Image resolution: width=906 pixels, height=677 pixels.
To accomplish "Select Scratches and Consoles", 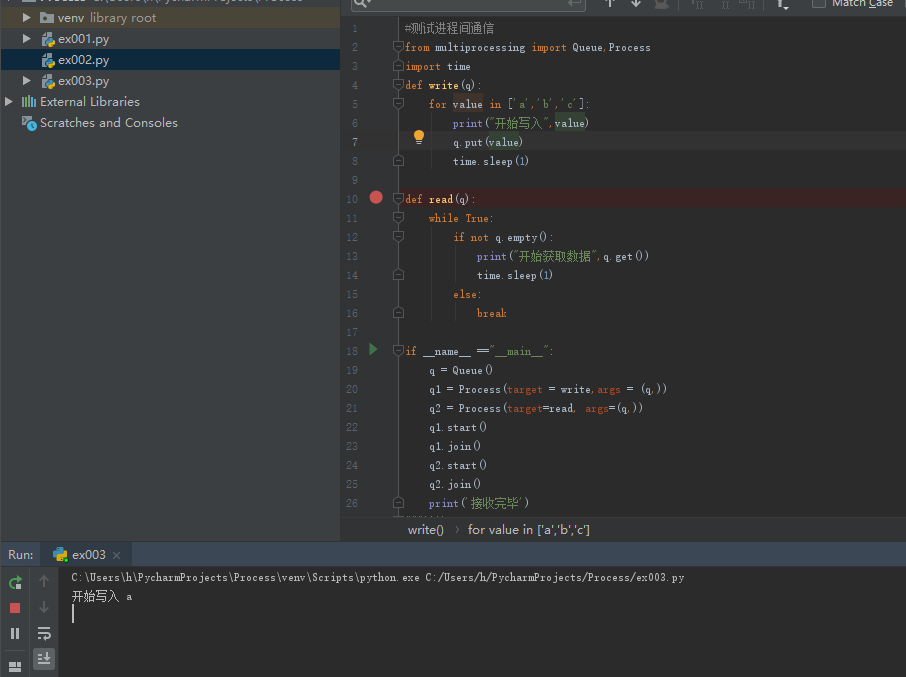I will click(109, 122).
